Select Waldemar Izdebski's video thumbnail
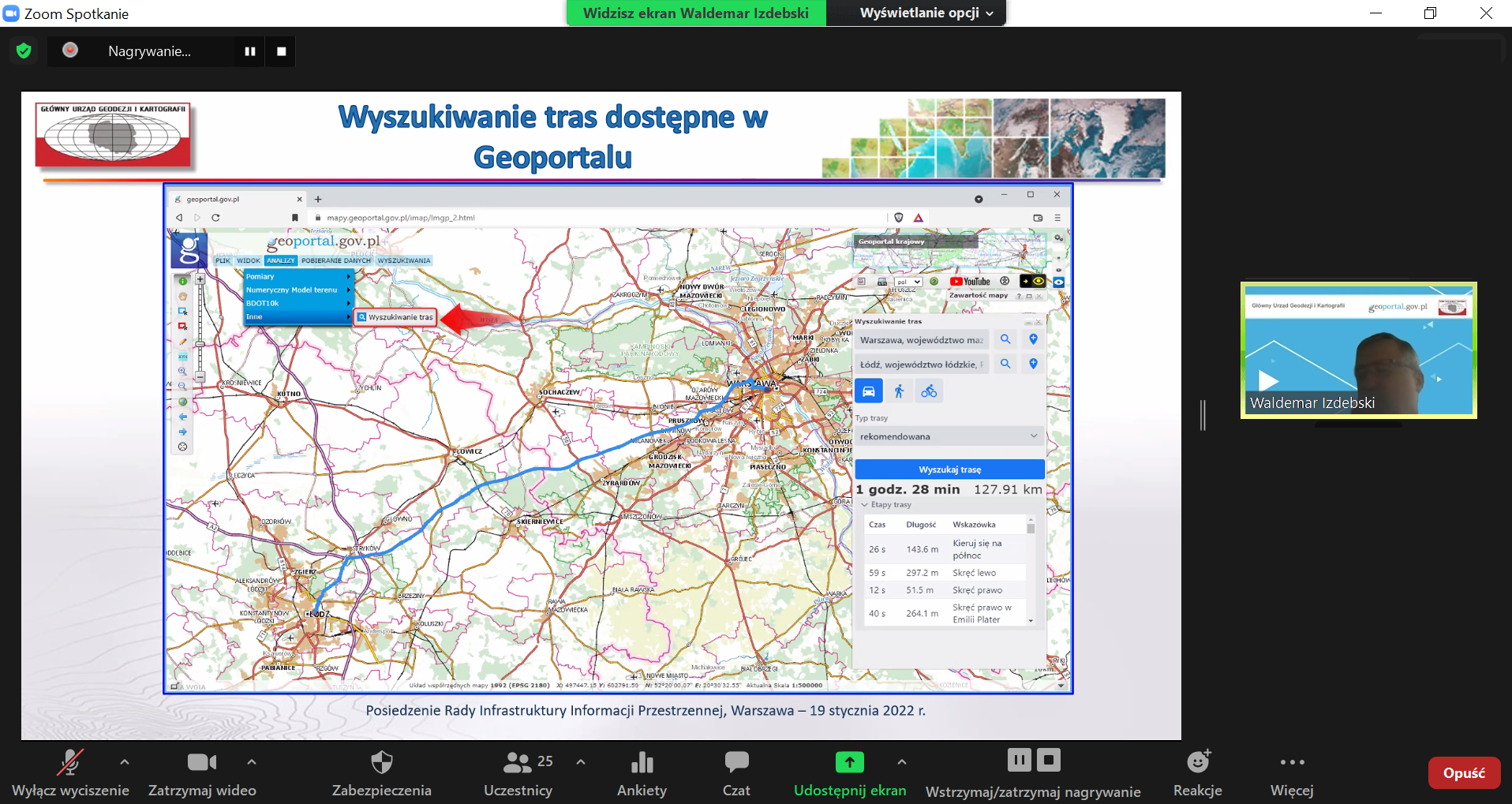 point(1358,350)
